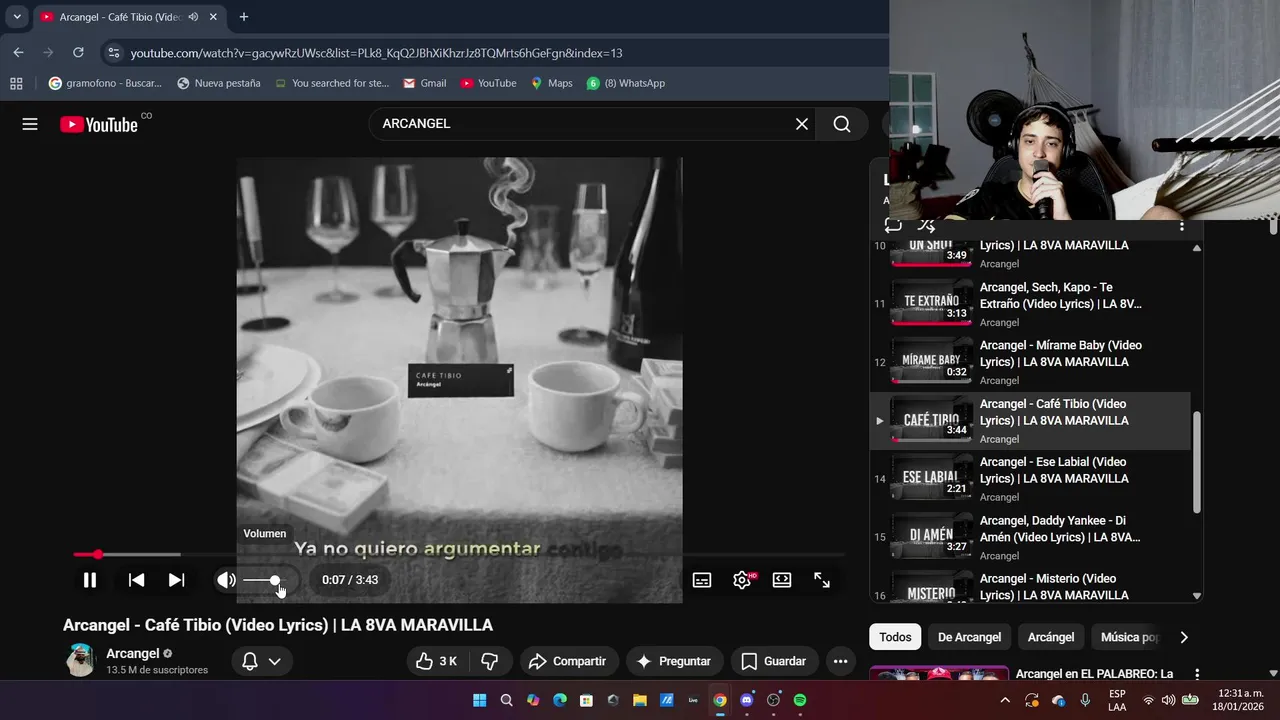The image size is (1280, 720).
Task: Play Te Extraño from playlist
Action: pos(1030,304)
